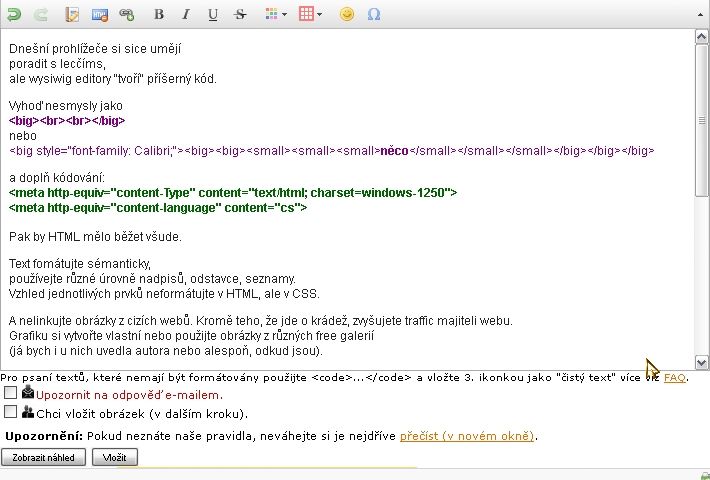Click the line 'a doplň kódování:'
Viewport: 710px width, 480px height.
[x=57, y=178]
